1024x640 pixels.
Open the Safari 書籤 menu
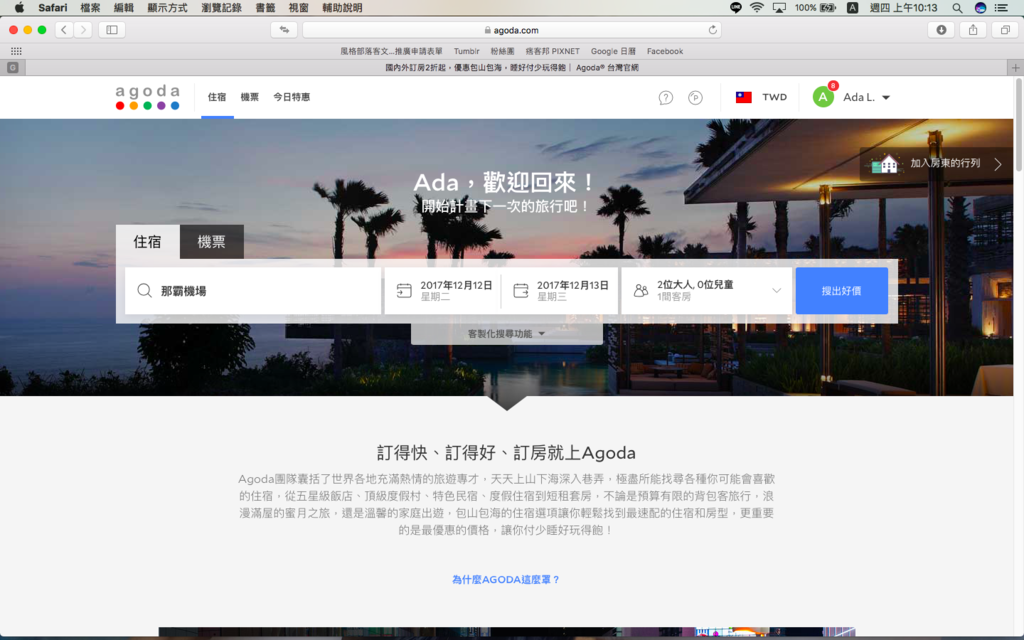click(265, 8)
